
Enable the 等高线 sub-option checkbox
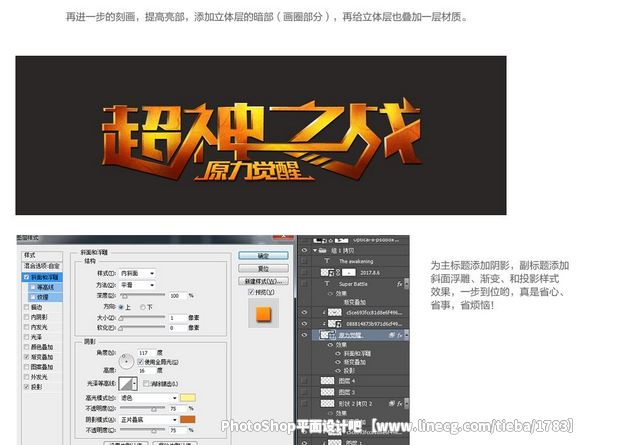pyautogui.click(x=33, y=287)
